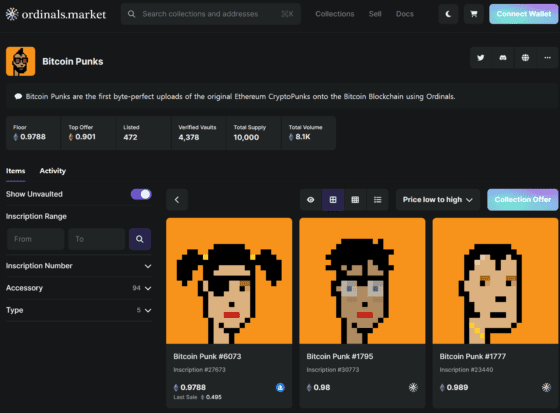The image size is (560, 413).
Task: Expand the Type filter
Action: [x=79, y=310]
